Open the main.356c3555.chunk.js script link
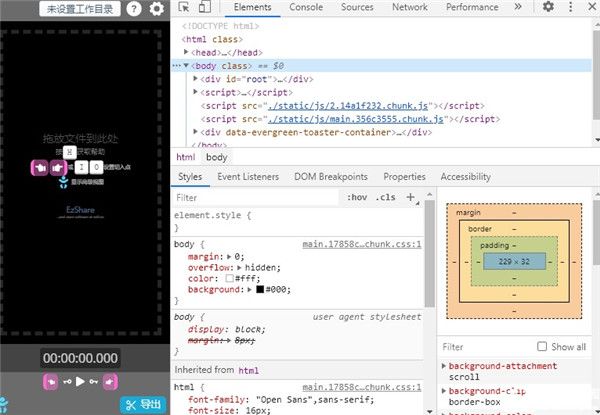This screenshot has width=600, height=415. pos(356,119)
